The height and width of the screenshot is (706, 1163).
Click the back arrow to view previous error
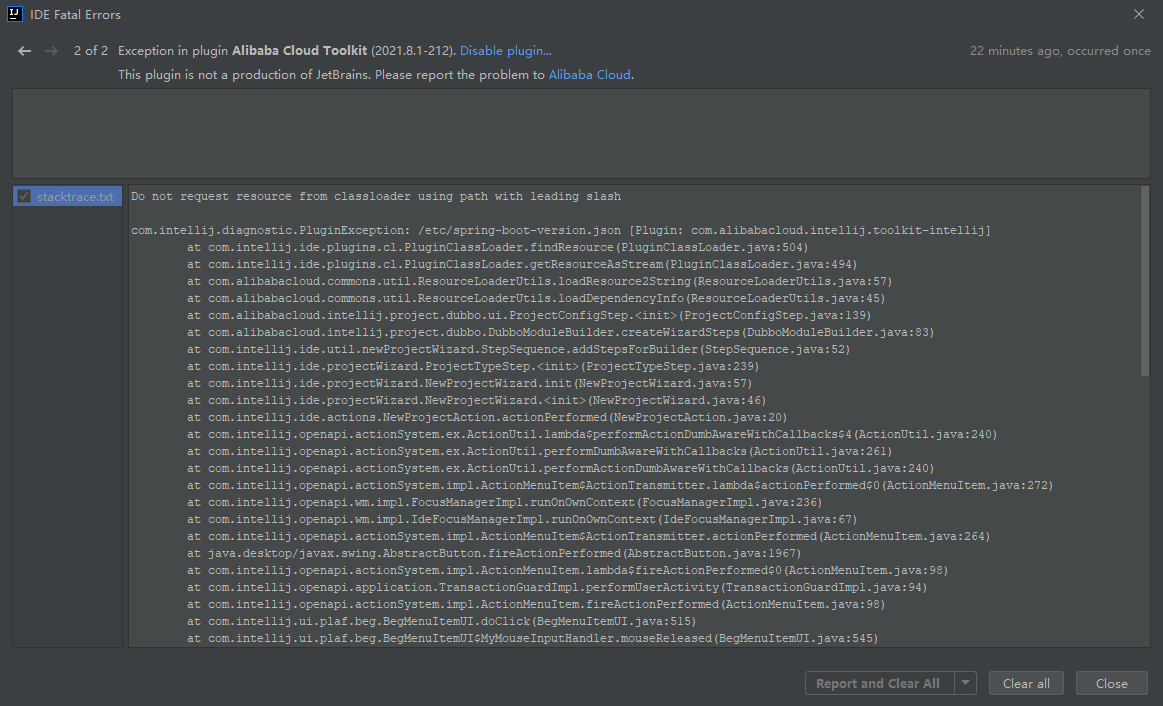(x=24, y=50)
